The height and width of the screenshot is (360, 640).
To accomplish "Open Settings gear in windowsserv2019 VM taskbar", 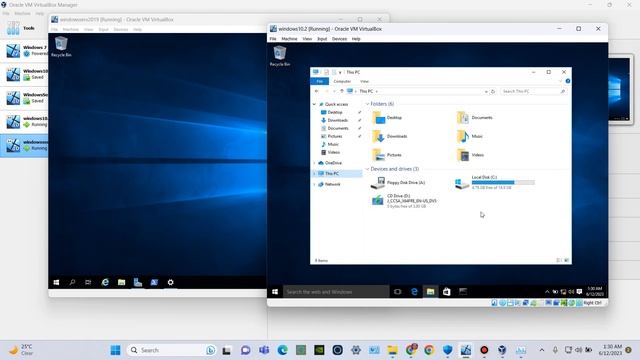I will (171, 282).
